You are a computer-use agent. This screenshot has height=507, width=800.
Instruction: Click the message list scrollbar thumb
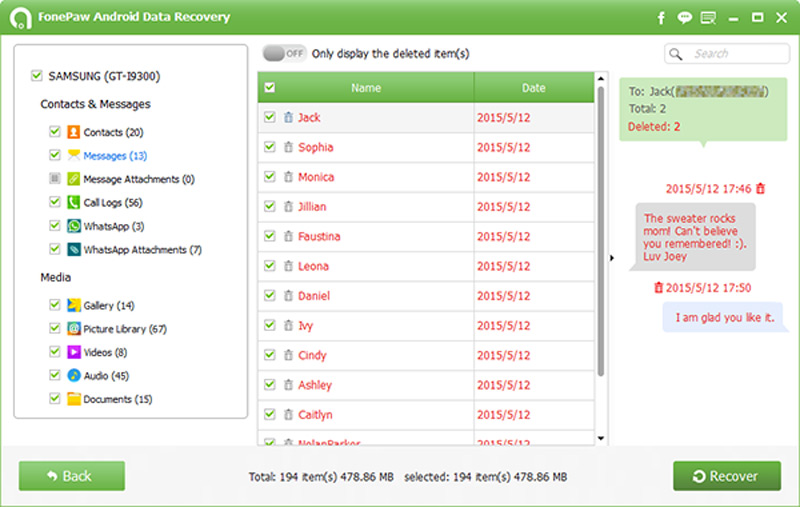pos(601,232)
